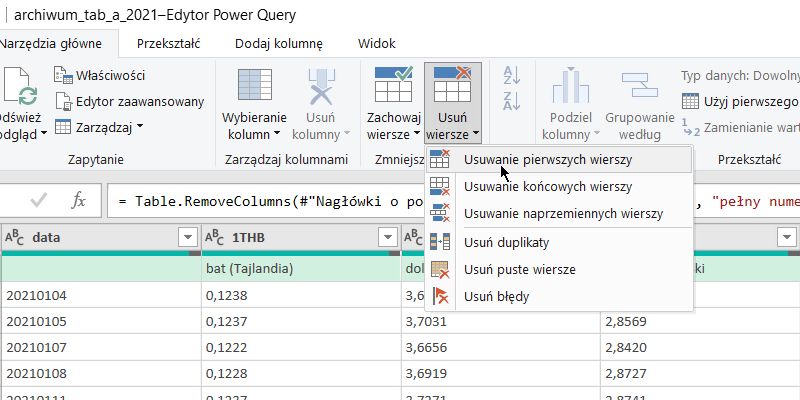Open the Widok ribbon tab
The width and height of the screenshot is (800, 400).
(377, 44)
